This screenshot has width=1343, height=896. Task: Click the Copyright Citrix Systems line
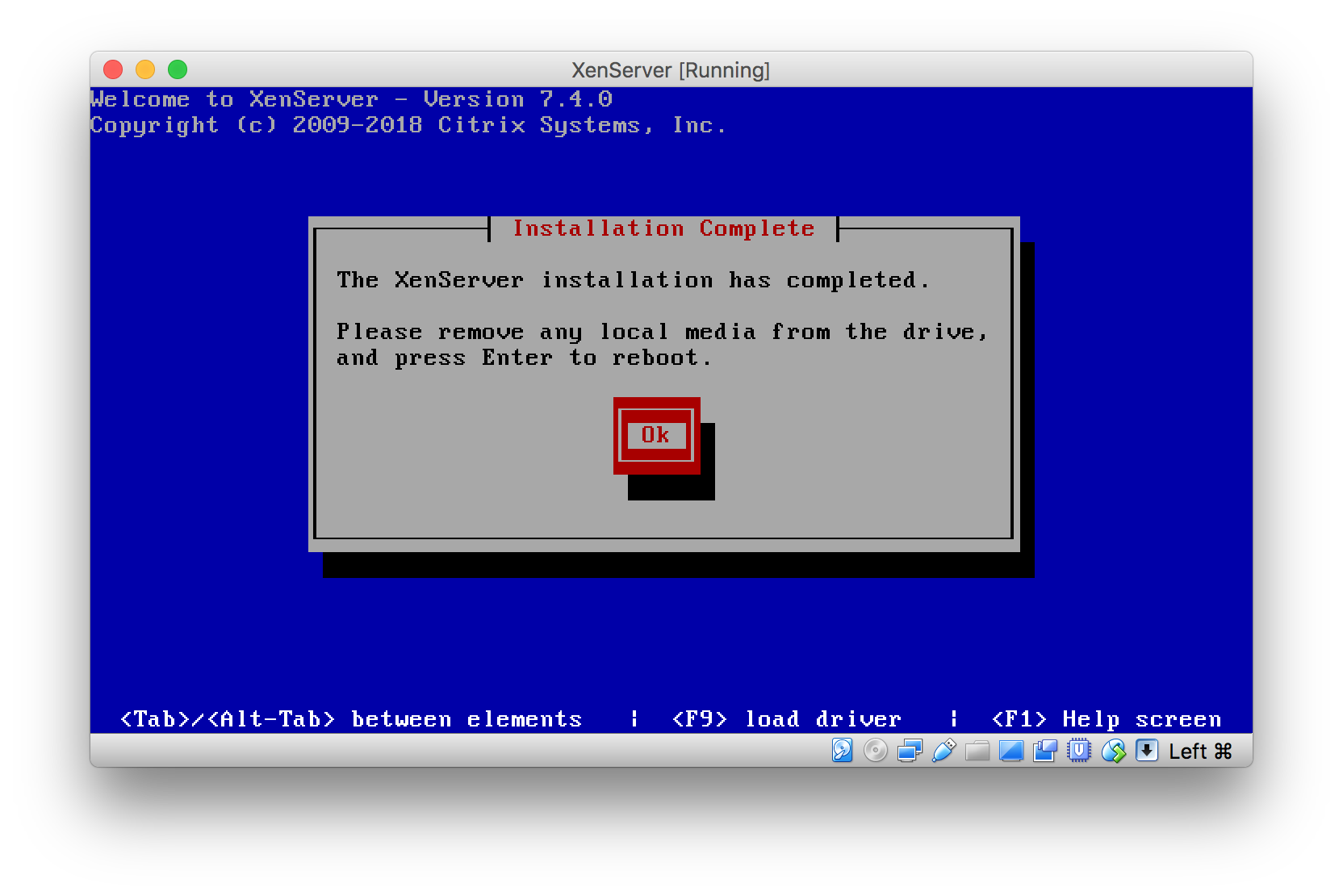(x=408, y=126)
